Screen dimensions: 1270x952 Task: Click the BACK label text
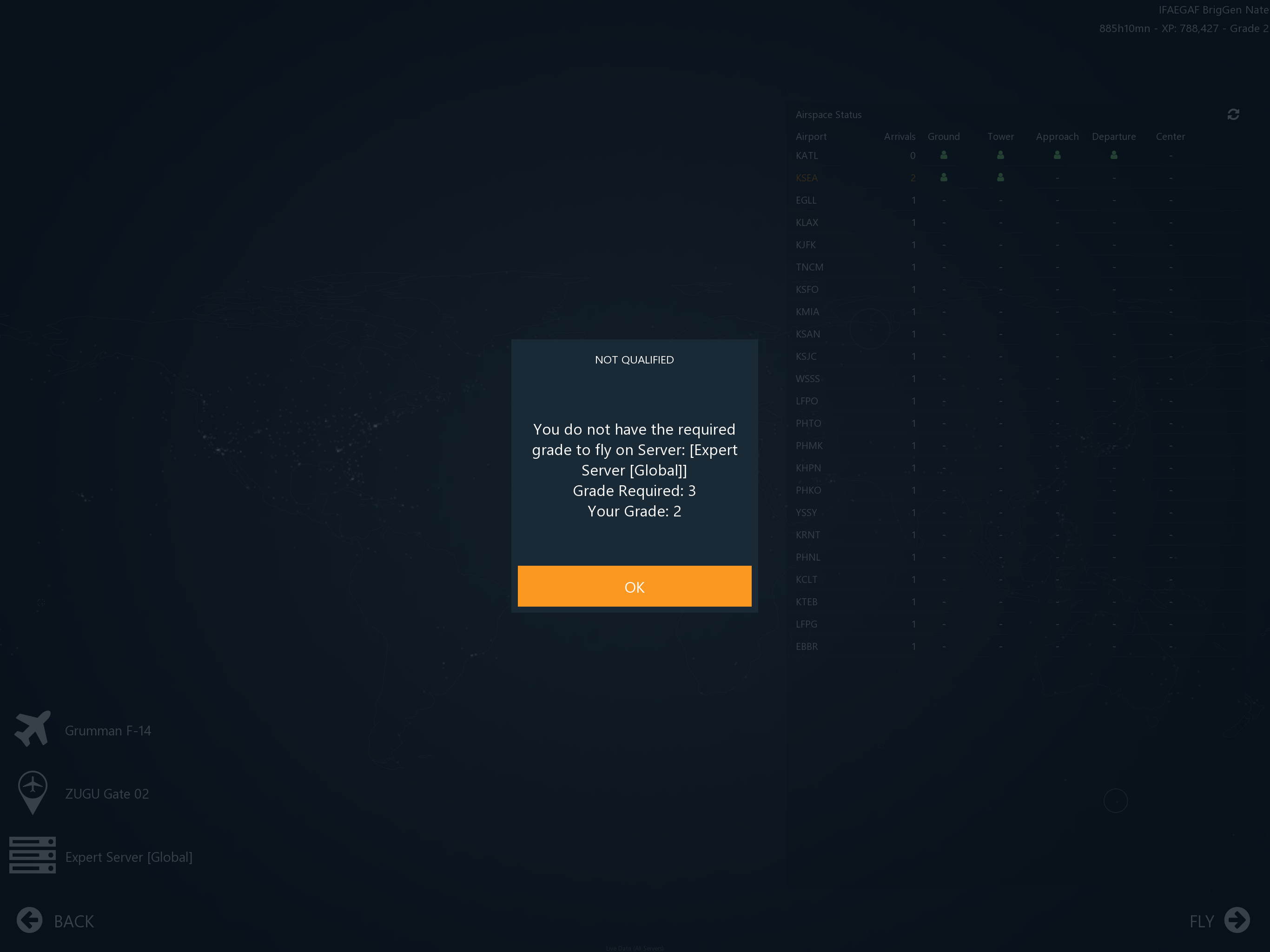pos(73,921)
